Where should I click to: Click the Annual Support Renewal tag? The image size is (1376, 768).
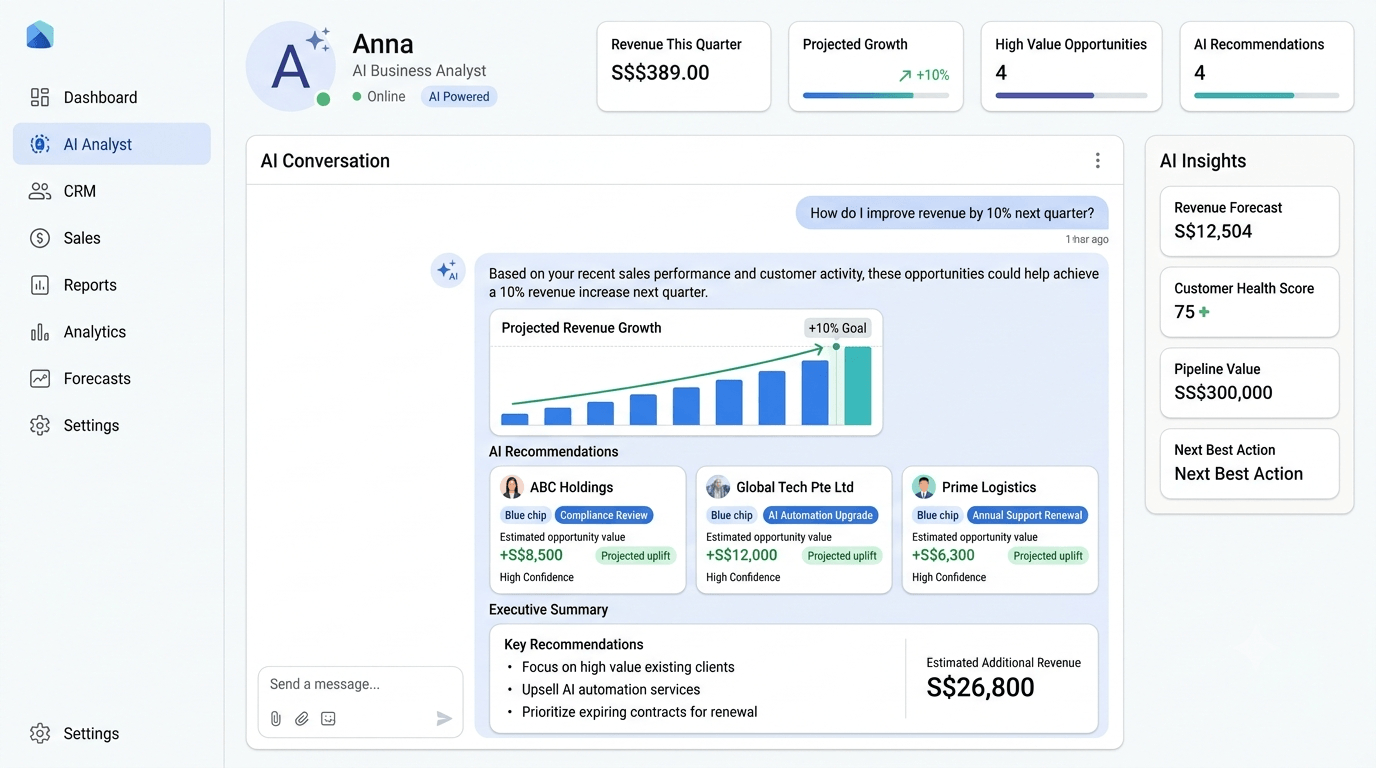click(x=1028, y=515)
